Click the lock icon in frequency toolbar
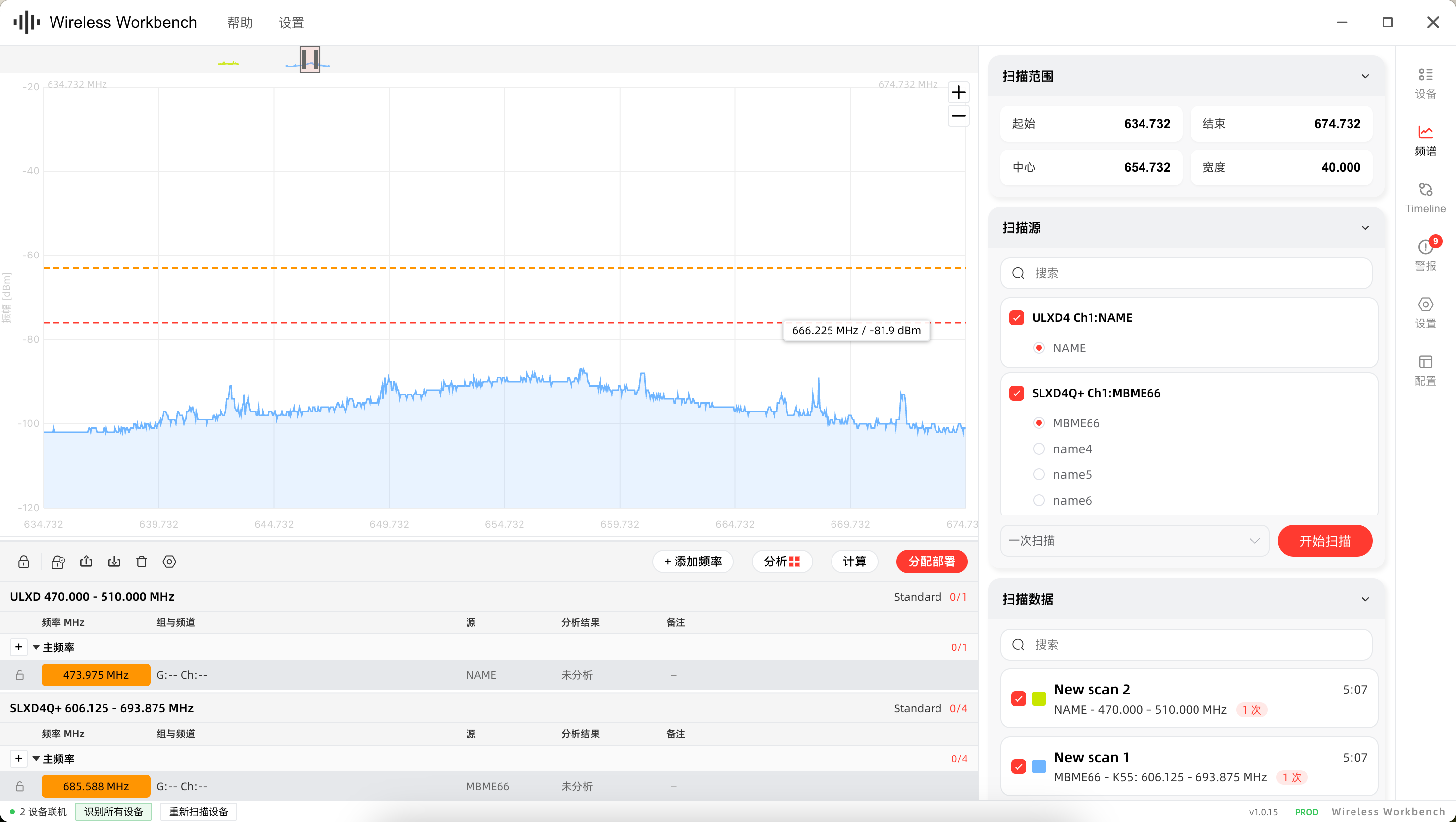Image resolution: width=1456 pixels, height=822 pixels. 24,562
